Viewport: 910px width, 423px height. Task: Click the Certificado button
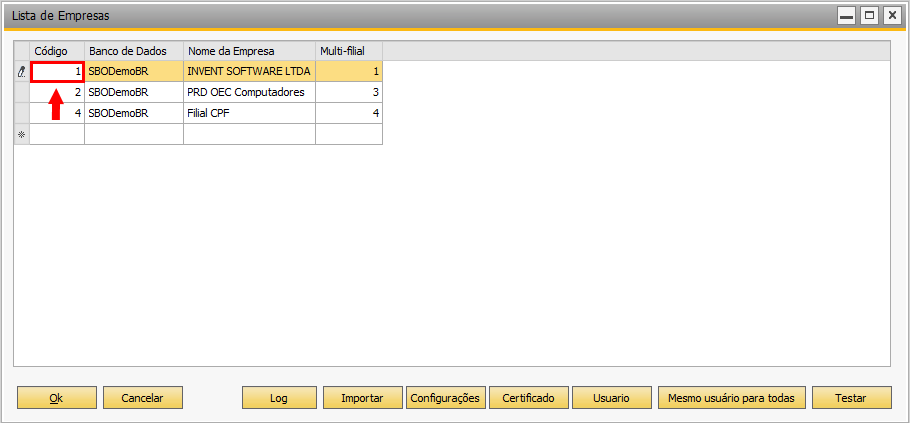(529, 398)
